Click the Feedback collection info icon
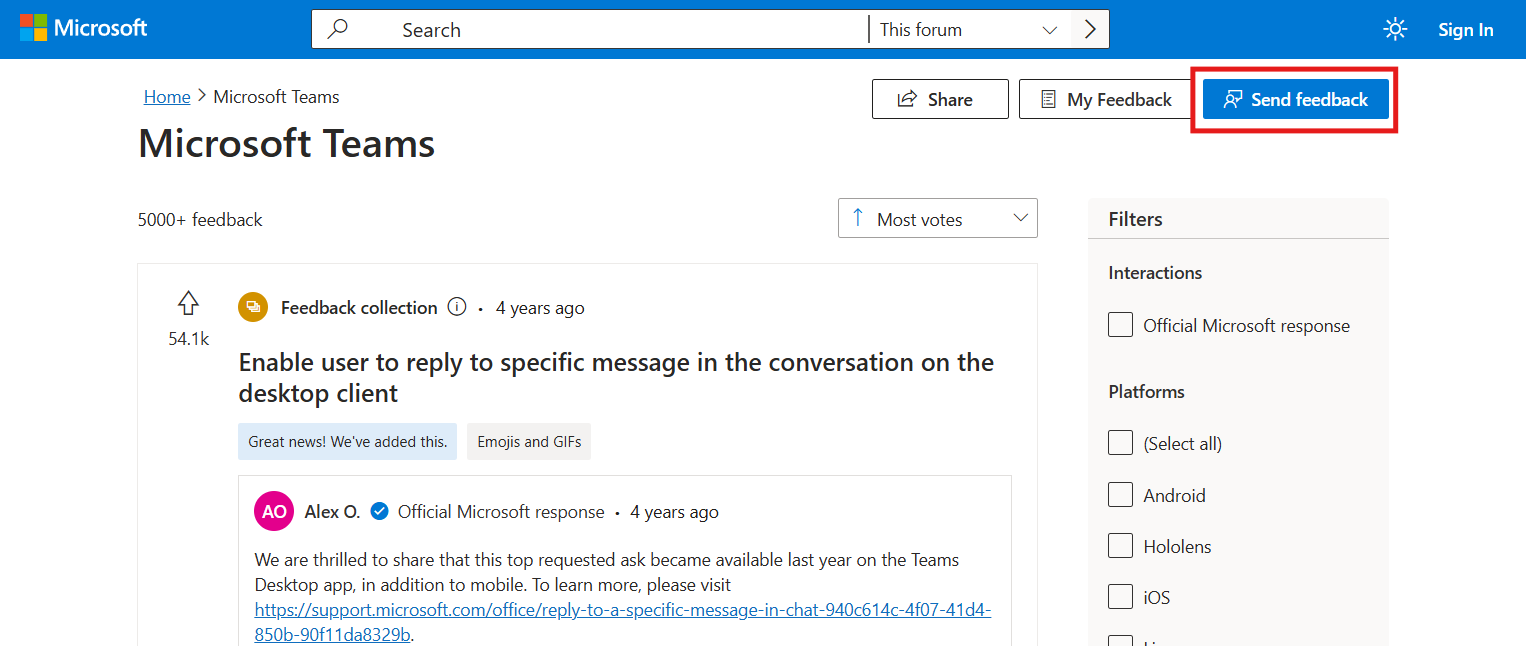The image size is (1526, 646). pyautogui.click(x=457, y=307)
